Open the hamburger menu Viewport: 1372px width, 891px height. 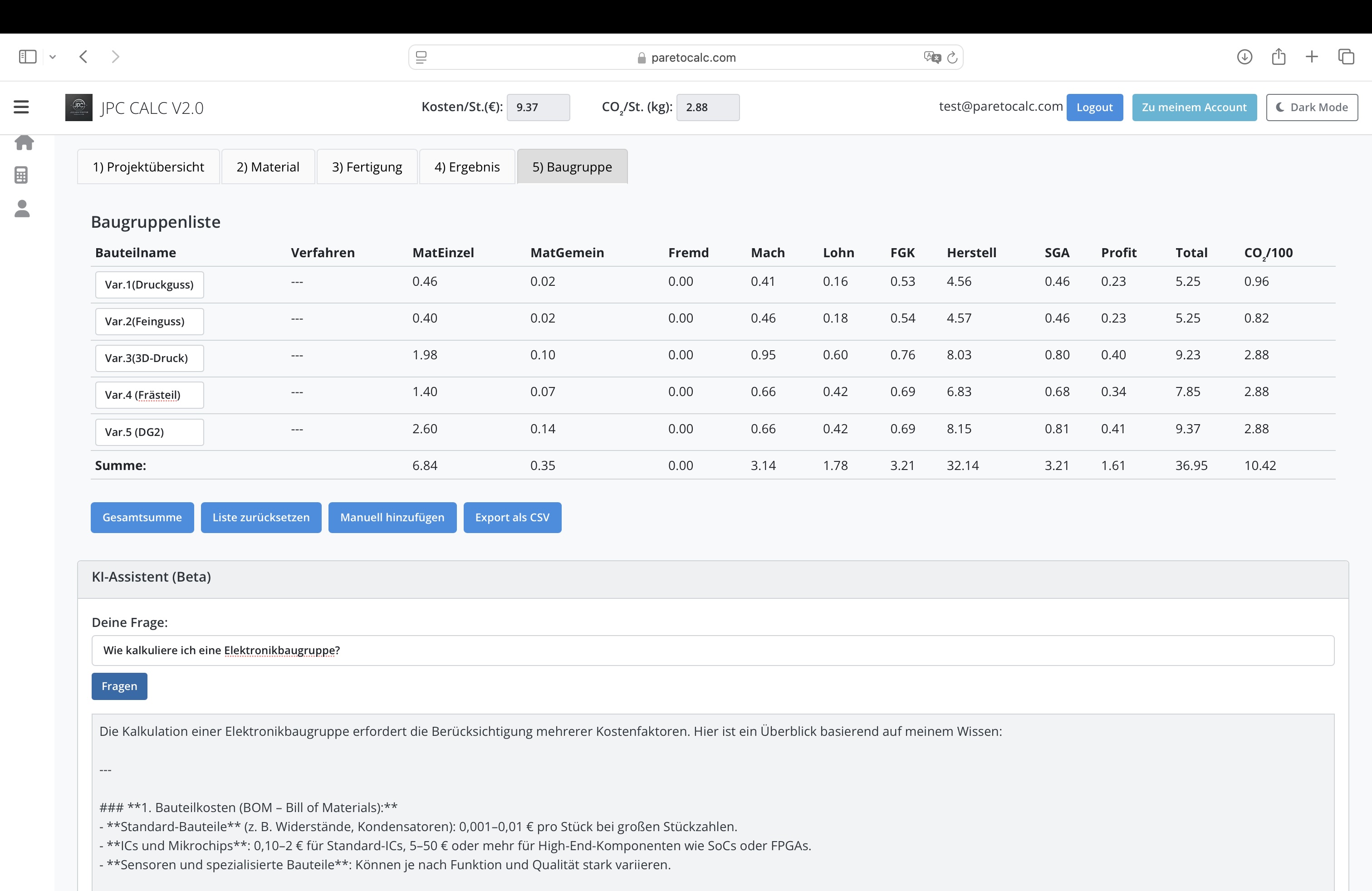21,107
